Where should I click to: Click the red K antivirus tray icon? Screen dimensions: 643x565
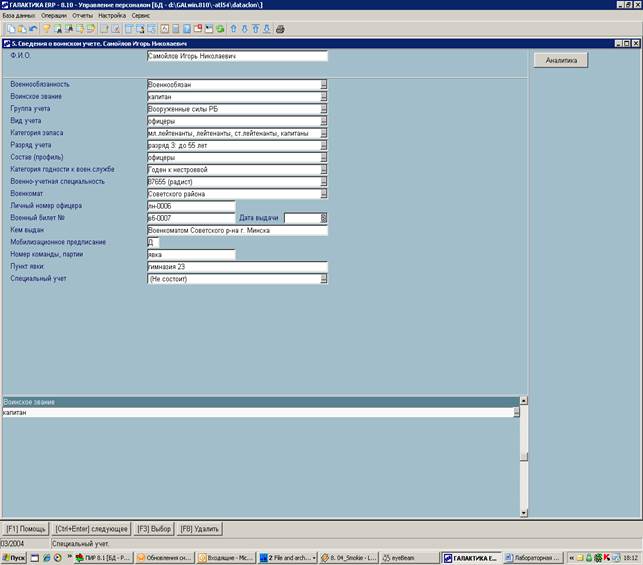point(605,557)
